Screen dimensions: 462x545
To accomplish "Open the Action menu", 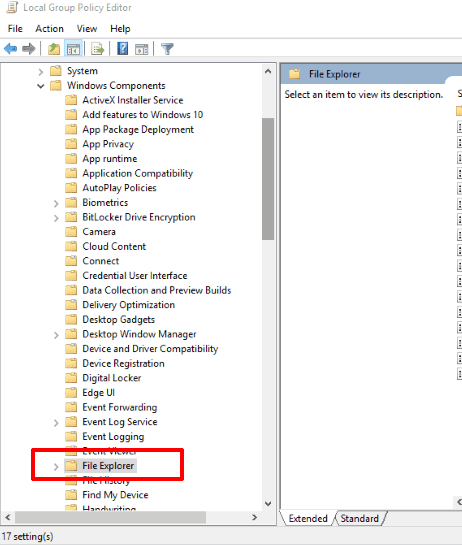I will [49, 29].
